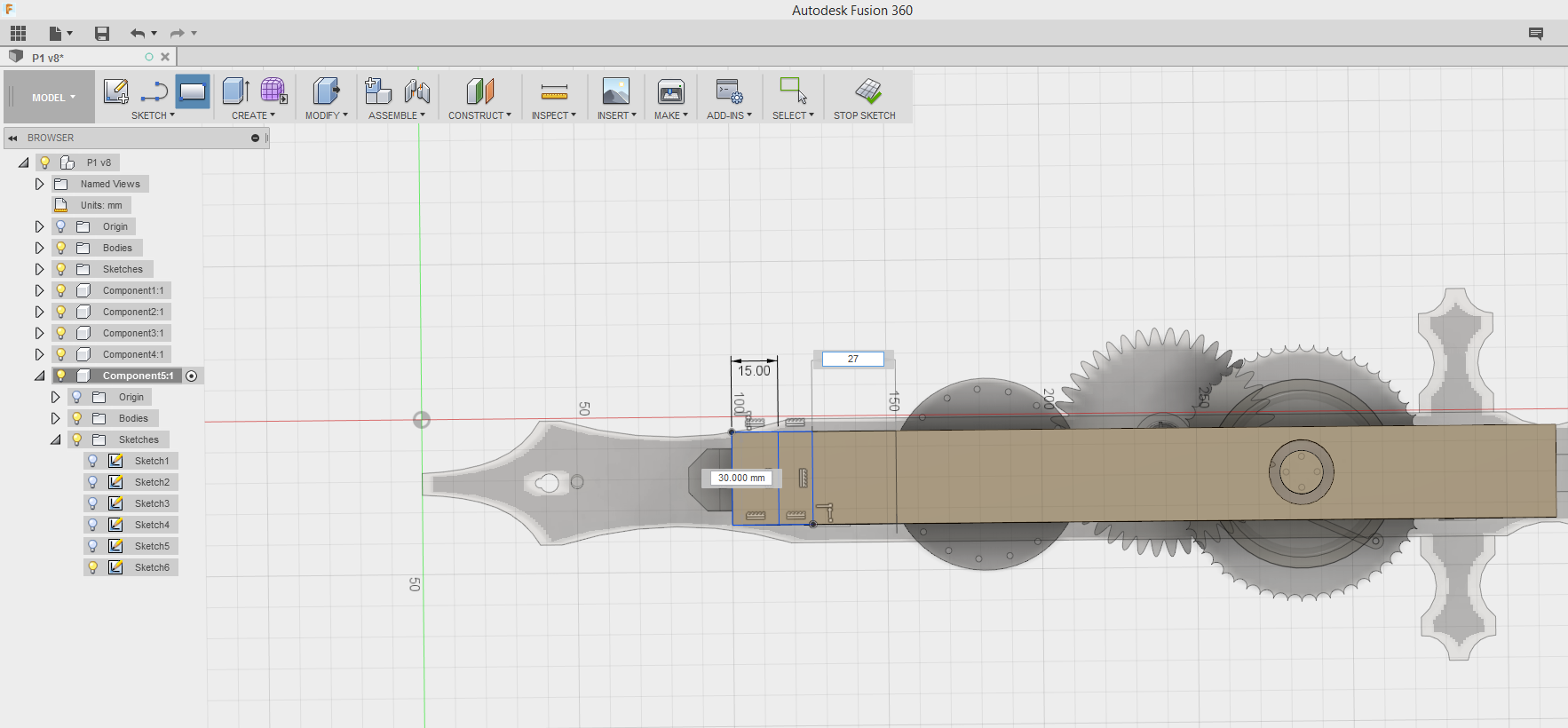Collapse the browser panel with double arrows
This screenshot has width=1568, height=728.
click(x=12, y=138)
